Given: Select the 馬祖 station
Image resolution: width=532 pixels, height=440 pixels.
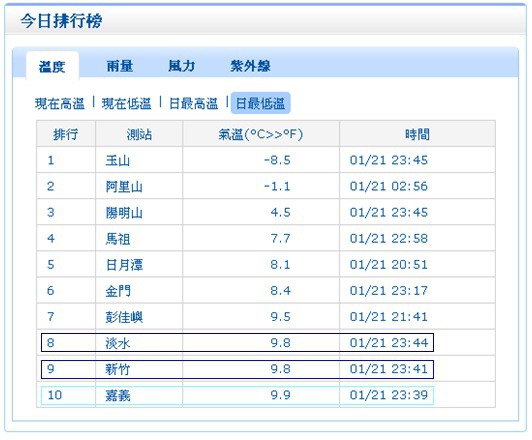Looking at the screenshot, I should 118,238.
